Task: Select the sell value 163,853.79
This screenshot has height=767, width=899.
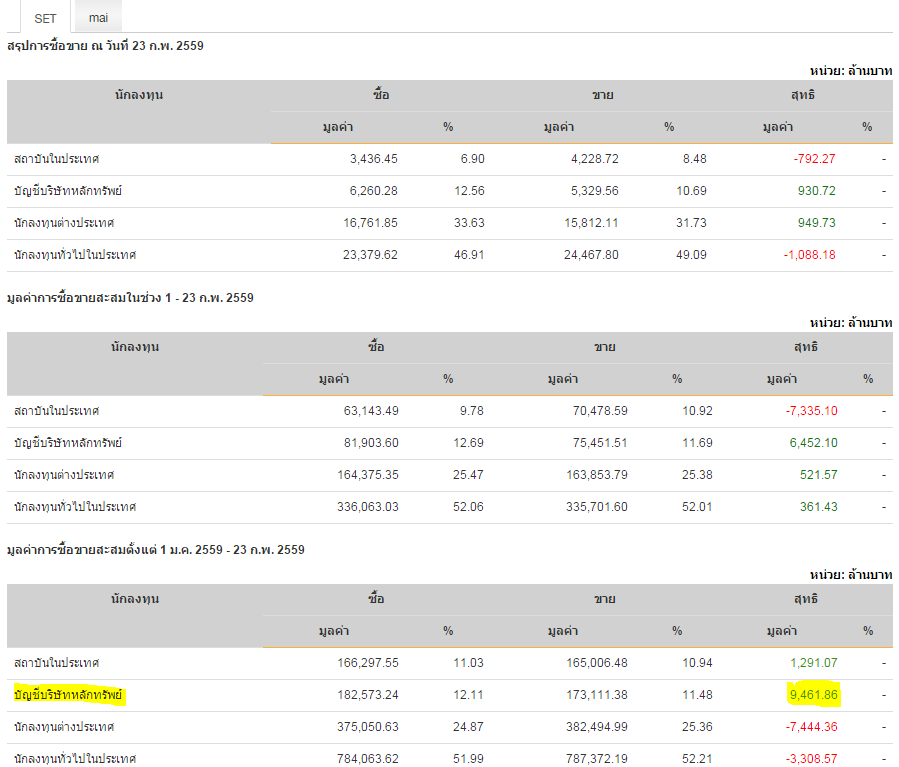Action: pyautogui.click(x=593, y=475)
